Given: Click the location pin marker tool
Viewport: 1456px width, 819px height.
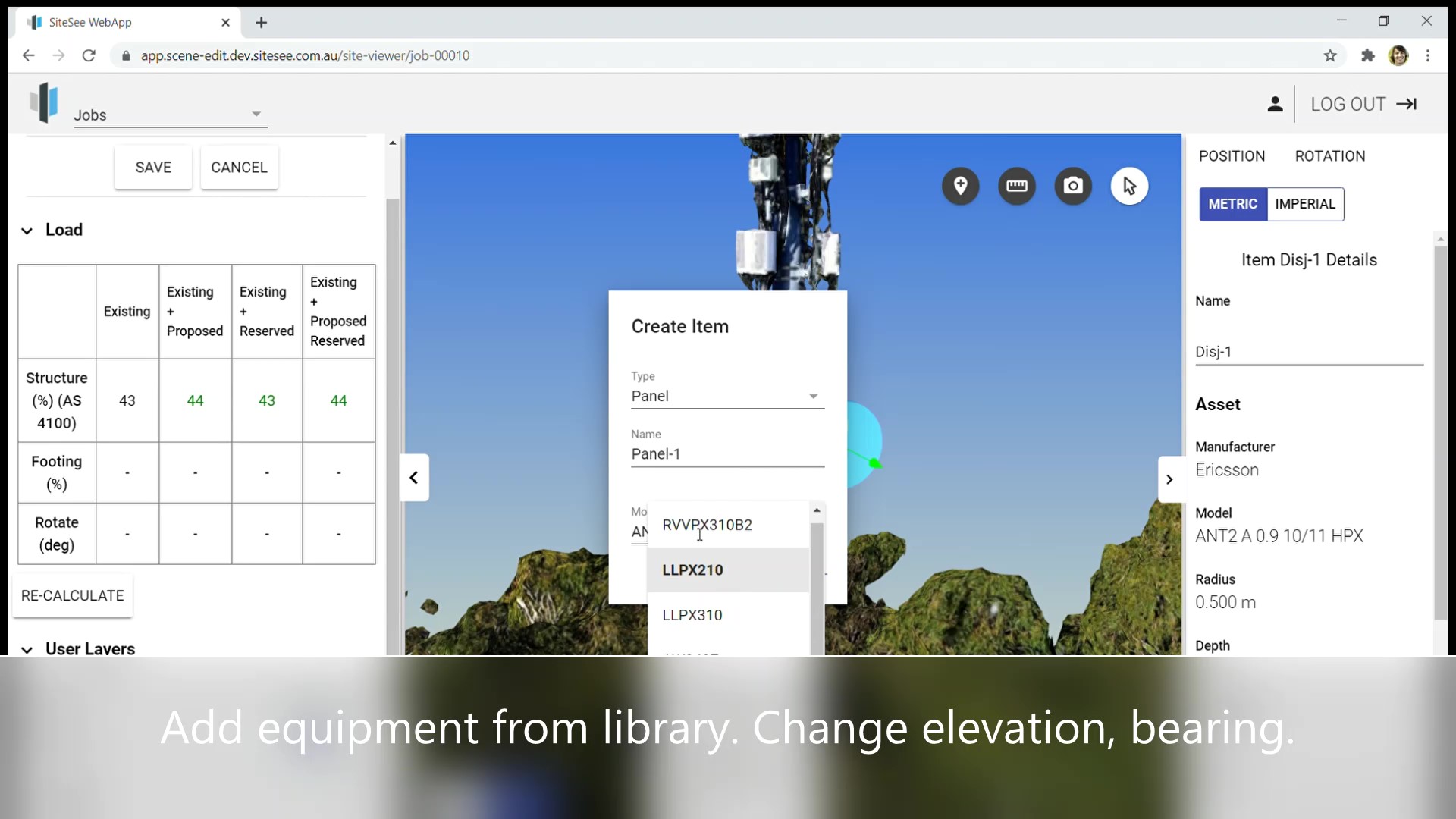Looking at the screenshot, I should pyautogui.click(x=960, y=186).
